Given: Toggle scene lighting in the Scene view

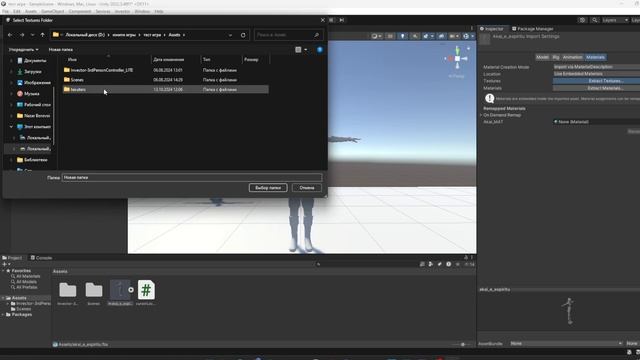Looking at the screenshot, I should (402, 36).
